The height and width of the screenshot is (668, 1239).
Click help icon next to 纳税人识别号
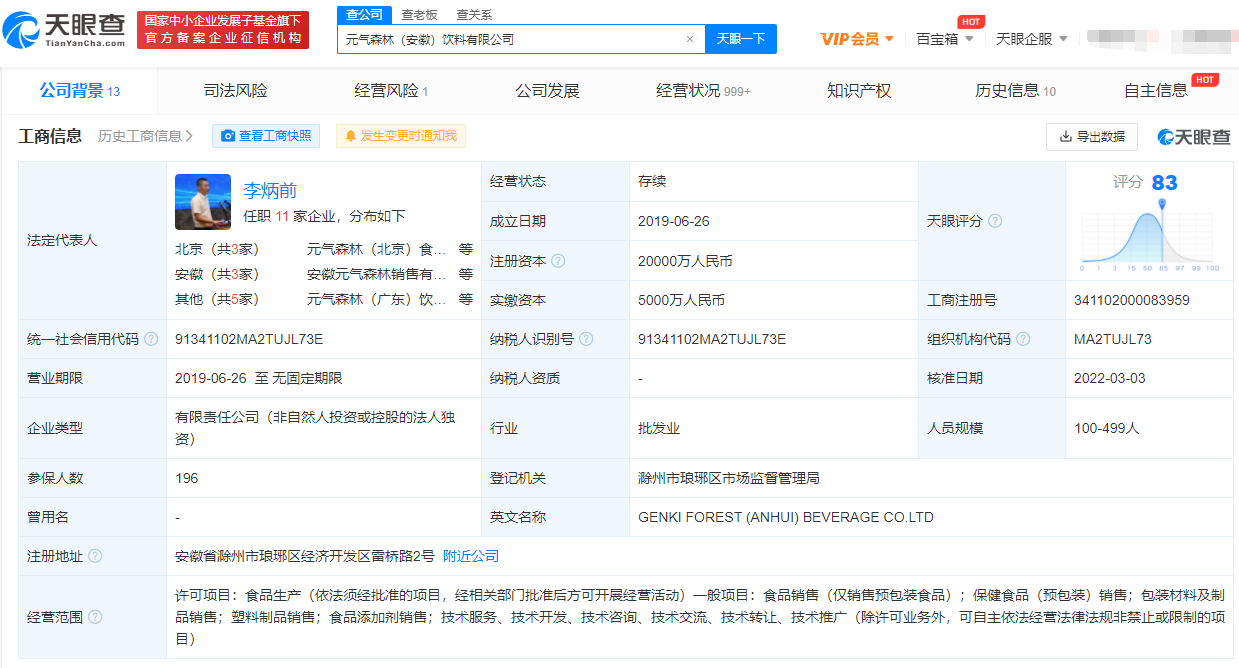click(x=586, y=339)
